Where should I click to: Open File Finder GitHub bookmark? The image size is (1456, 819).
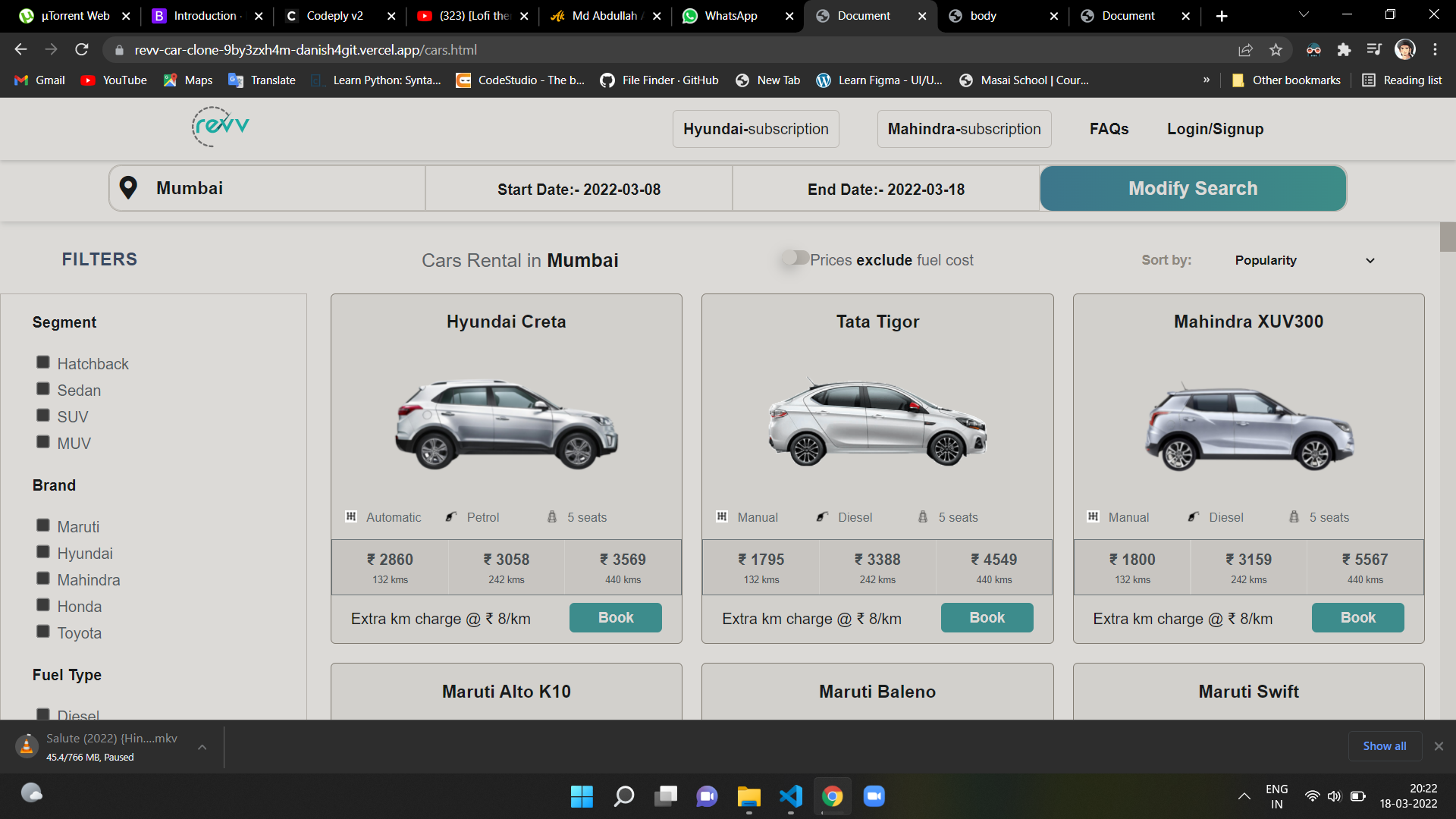[659, 80]
